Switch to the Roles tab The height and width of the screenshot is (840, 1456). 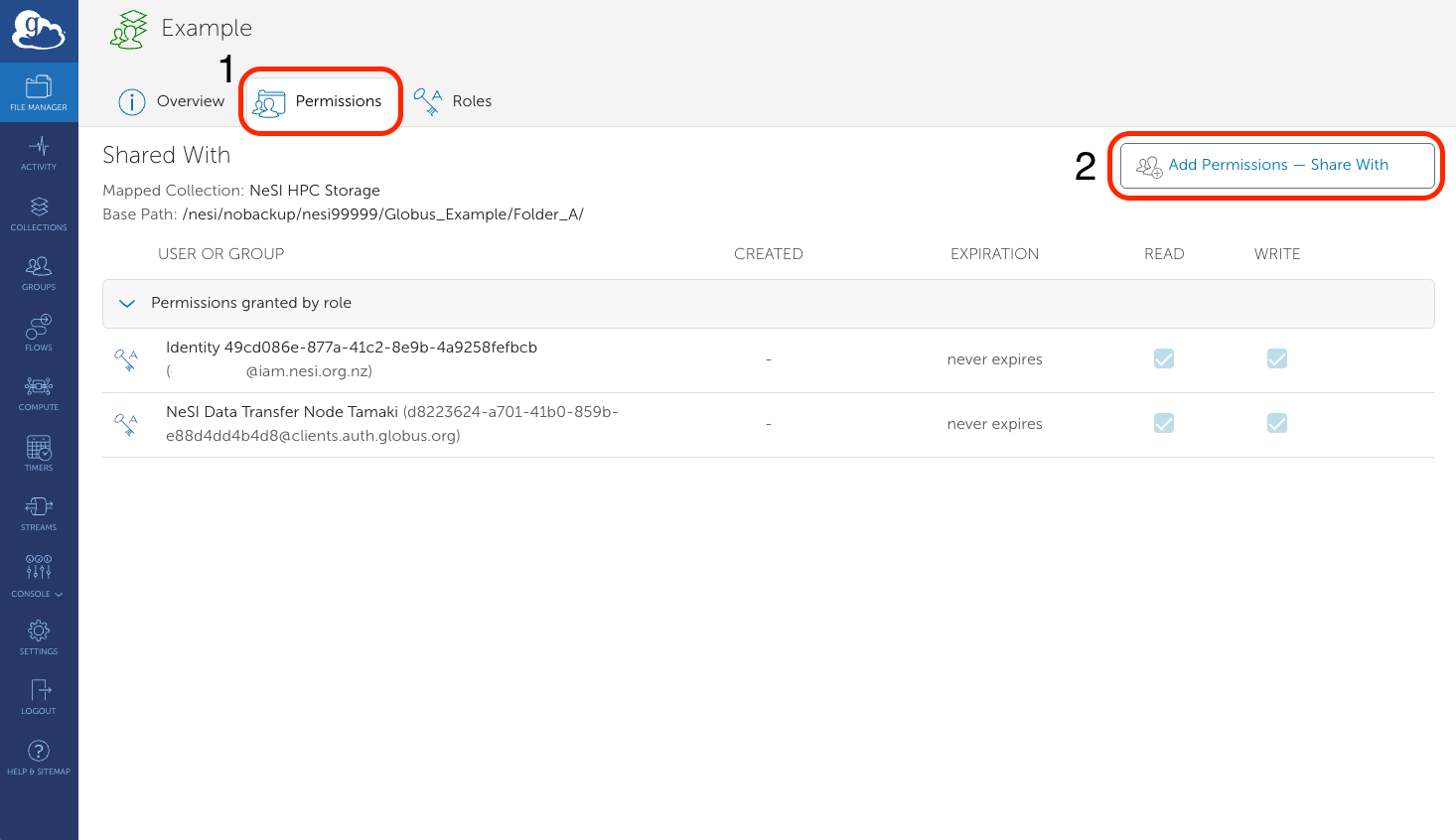(x=453, y=101)
